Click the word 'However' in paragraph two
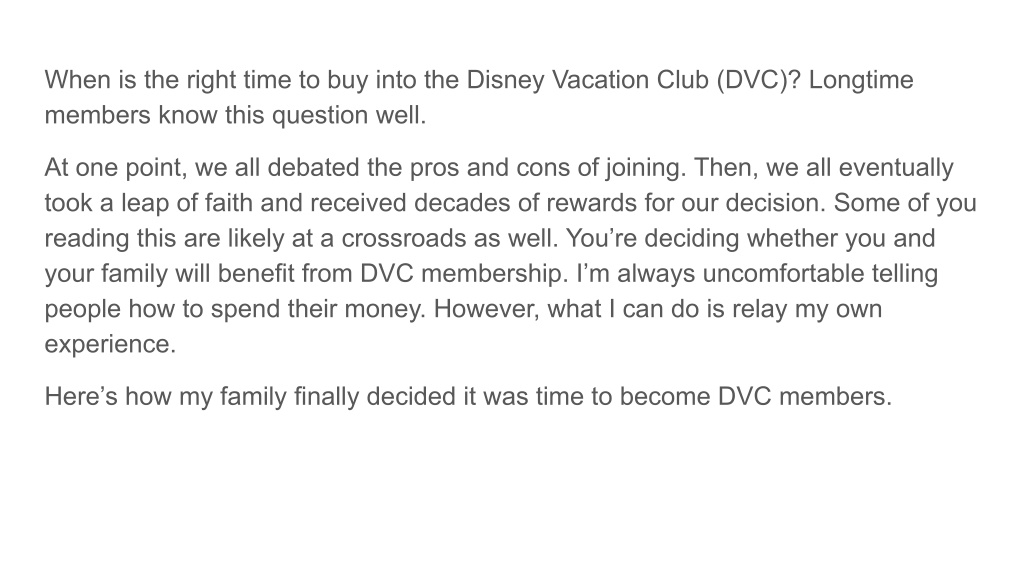The width and height of the screenshot is (1024, 576). [x=487, y=309]
